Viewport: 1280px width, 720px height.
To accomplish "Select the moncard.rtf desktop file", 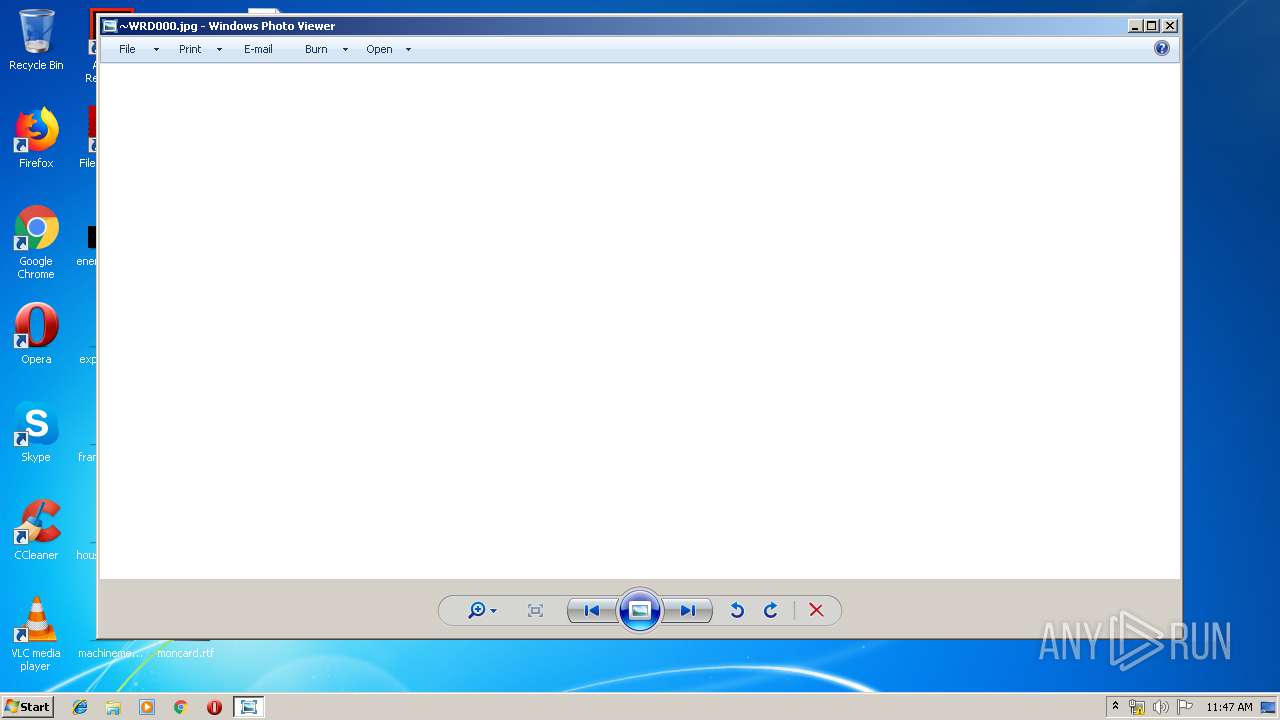I will 185,652.
